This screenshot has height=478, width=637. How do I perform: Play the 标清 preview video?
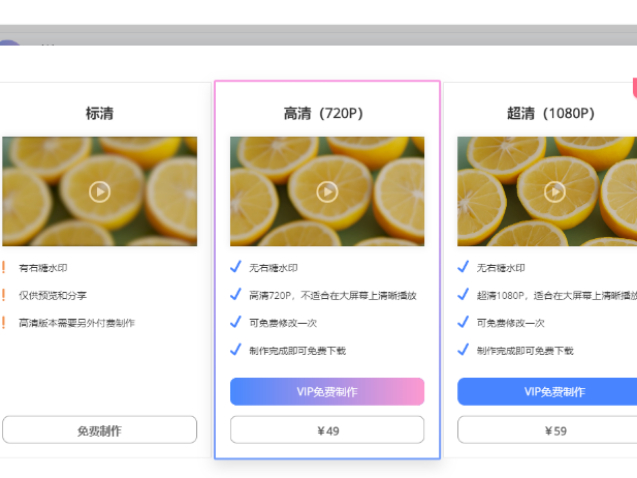point(100,192)
